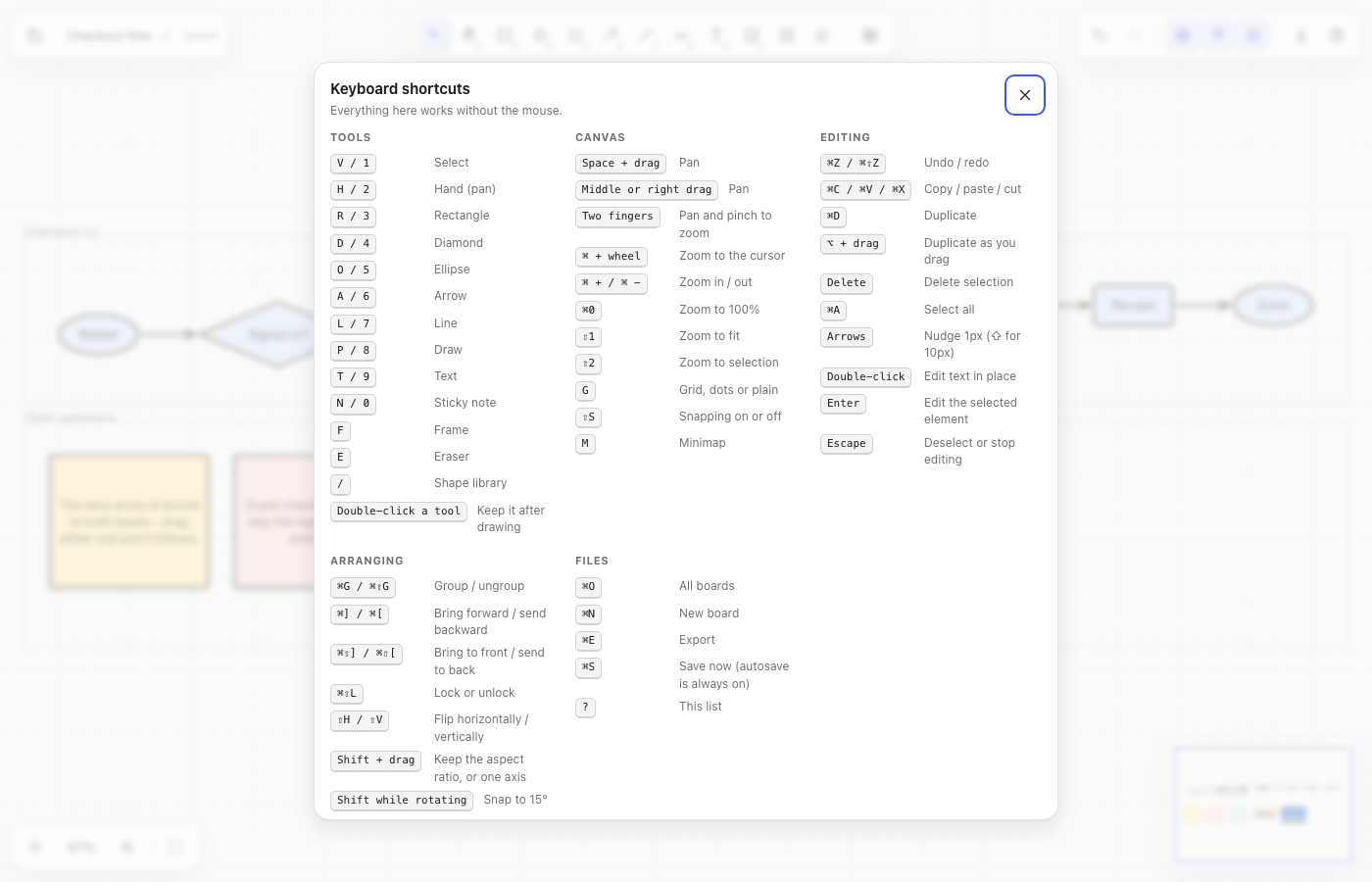
Task: Click the 'Zoom to fit' description
Action: [x=710, y=336]
